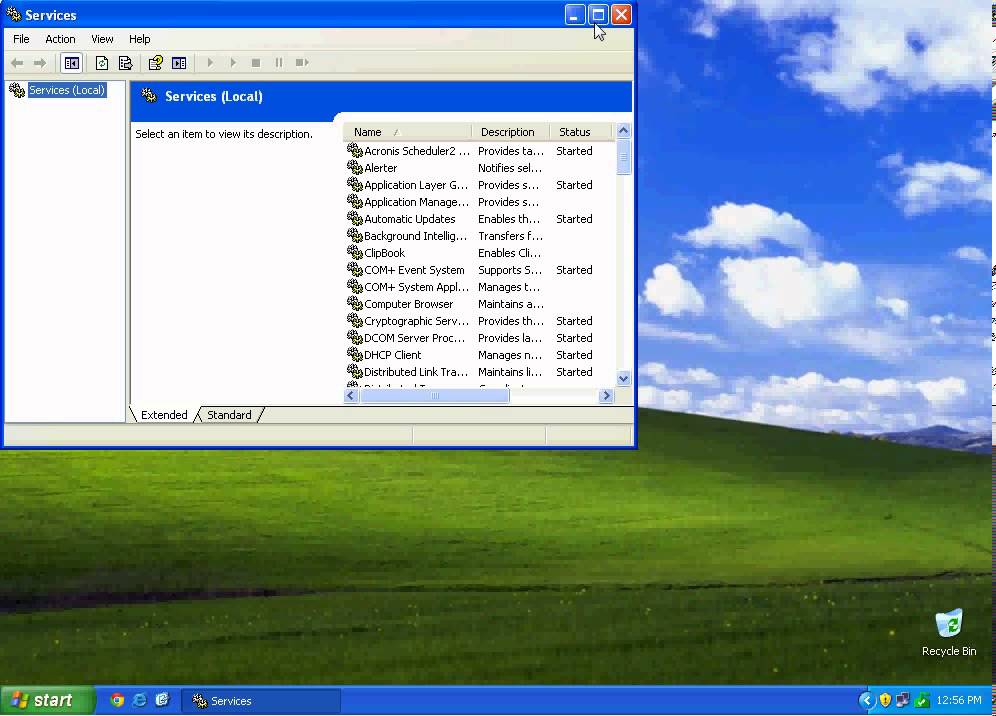Click the Pause Service icon
Screen dimensions: 996x716
point(279,63)
